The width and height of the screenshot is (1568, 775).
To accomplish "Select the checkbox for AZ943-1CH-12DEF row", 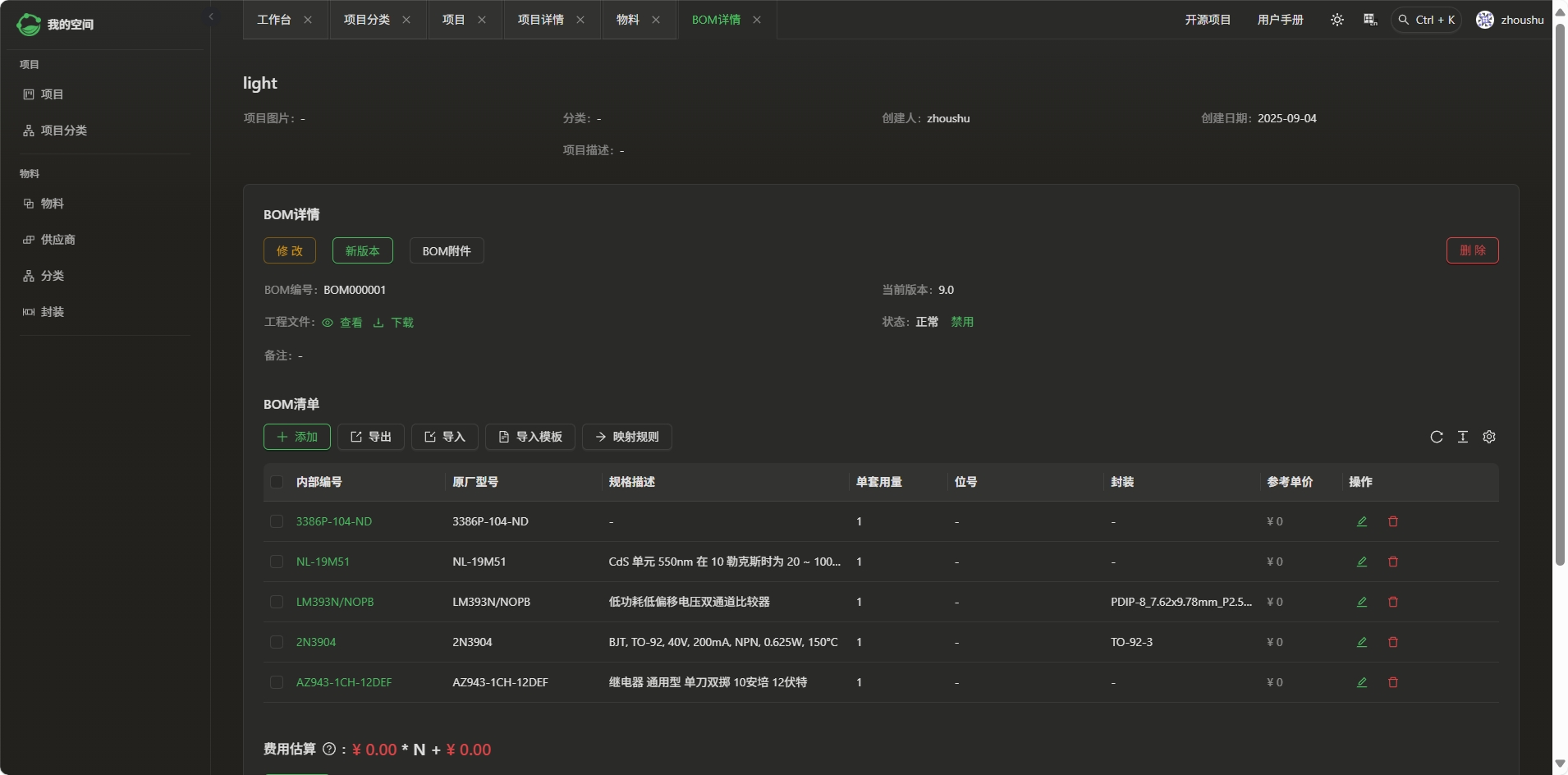I will point(277,682).
